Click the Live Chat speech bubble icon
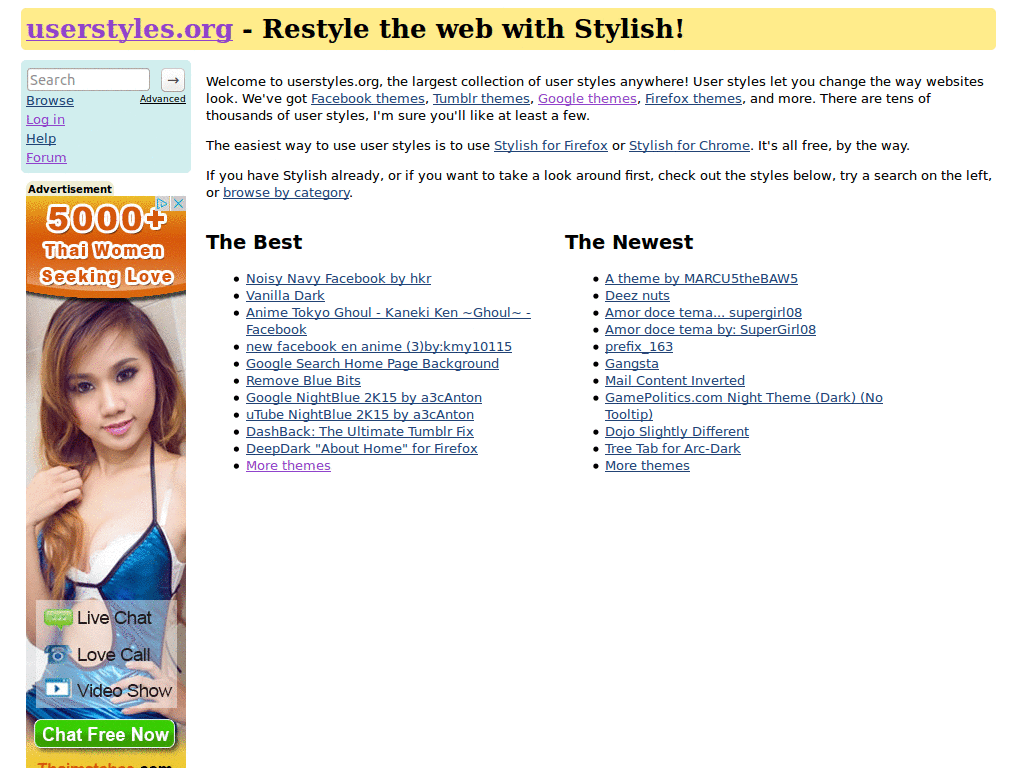 click(x=58, y=617)
